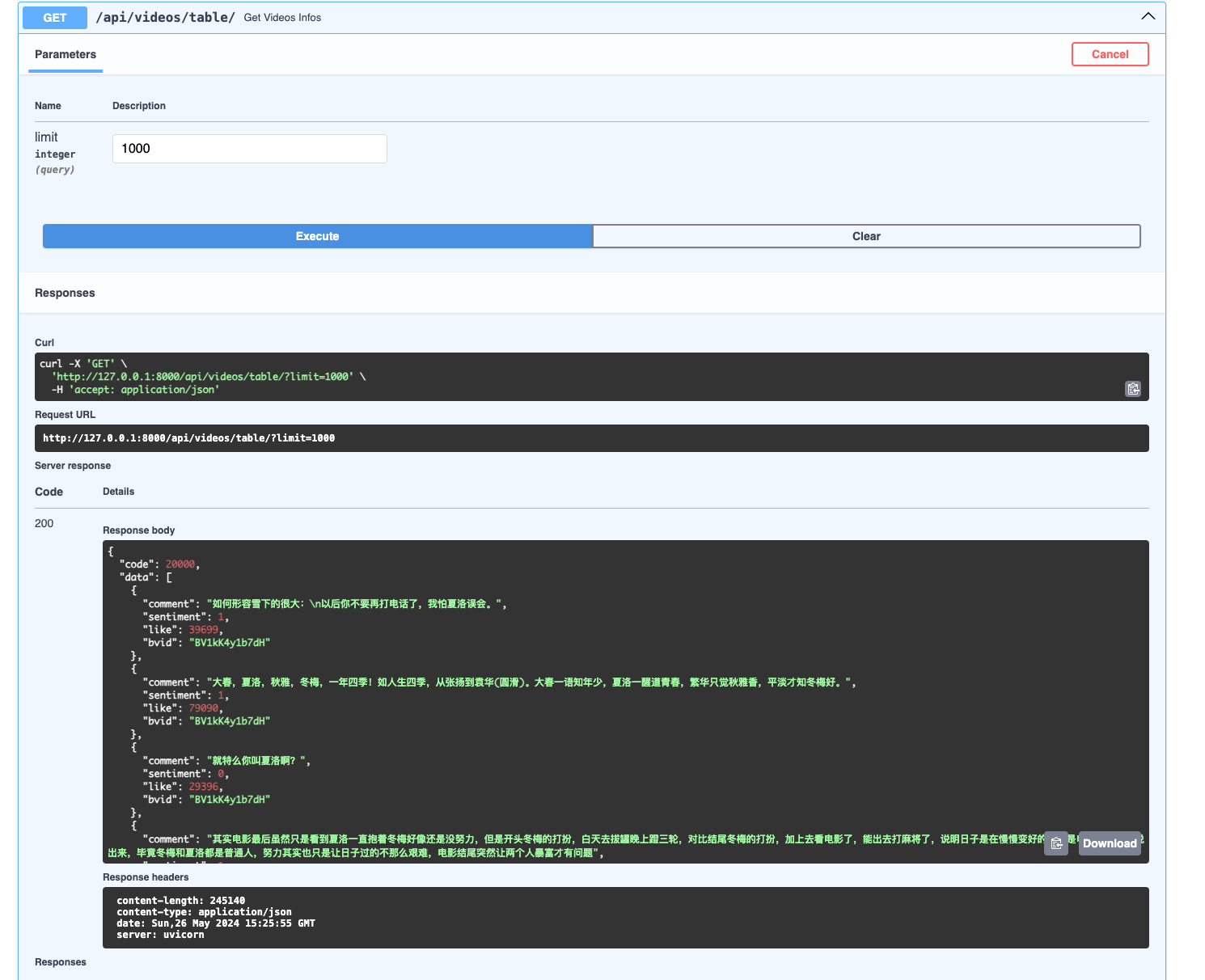1205x980 pixels.
Task: Click the like value 39699
Action: click(204, 630)
